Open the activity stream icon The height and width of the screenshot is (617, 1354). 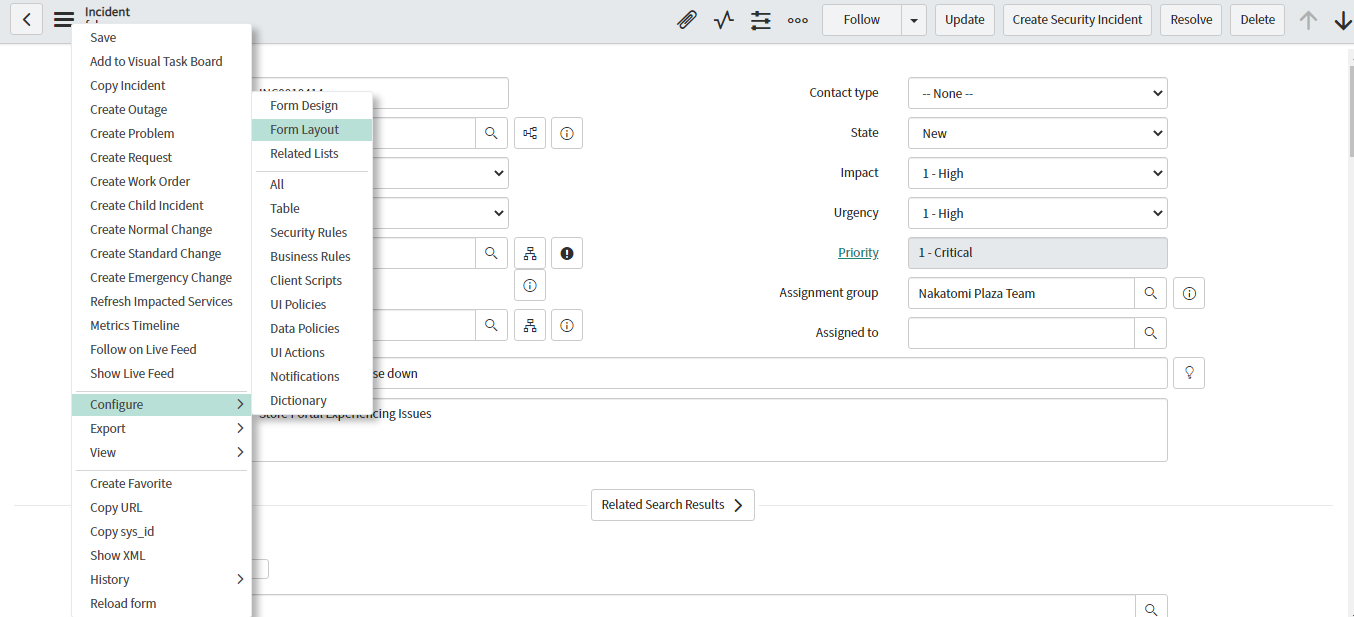[x=724, y=20]
